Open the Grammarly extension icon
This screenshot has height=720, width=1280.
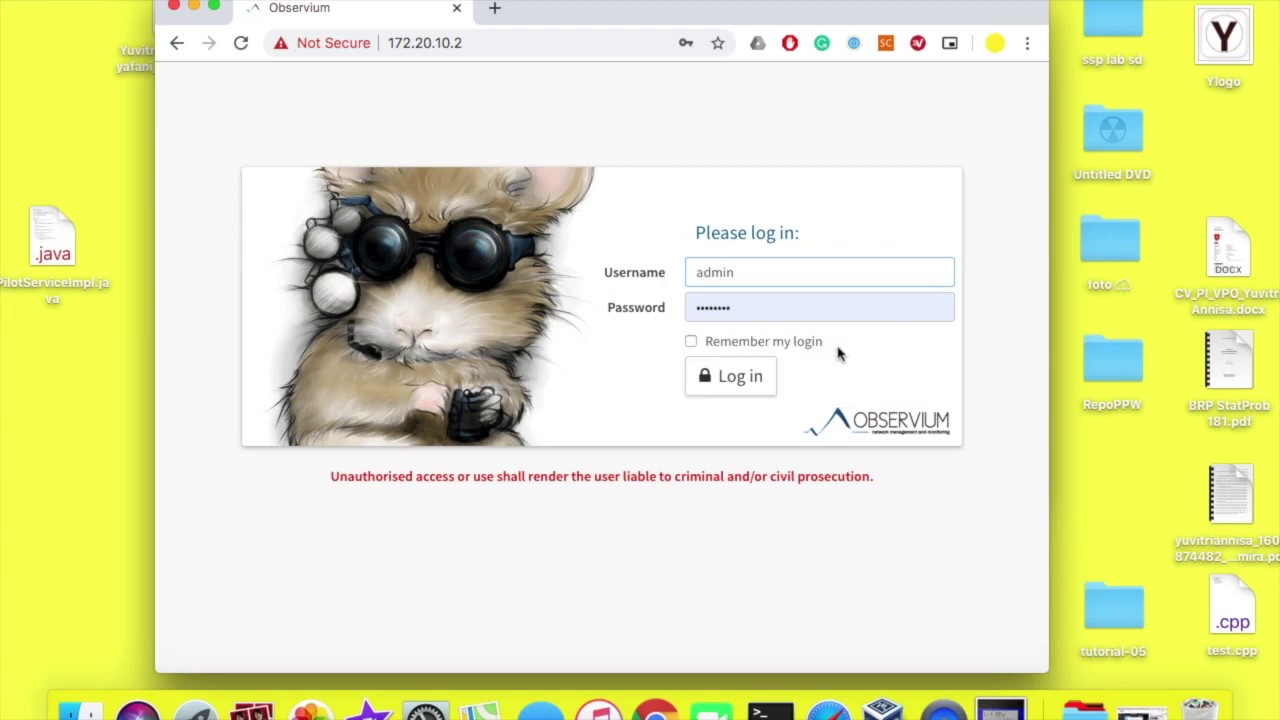[x=822, y=43]
